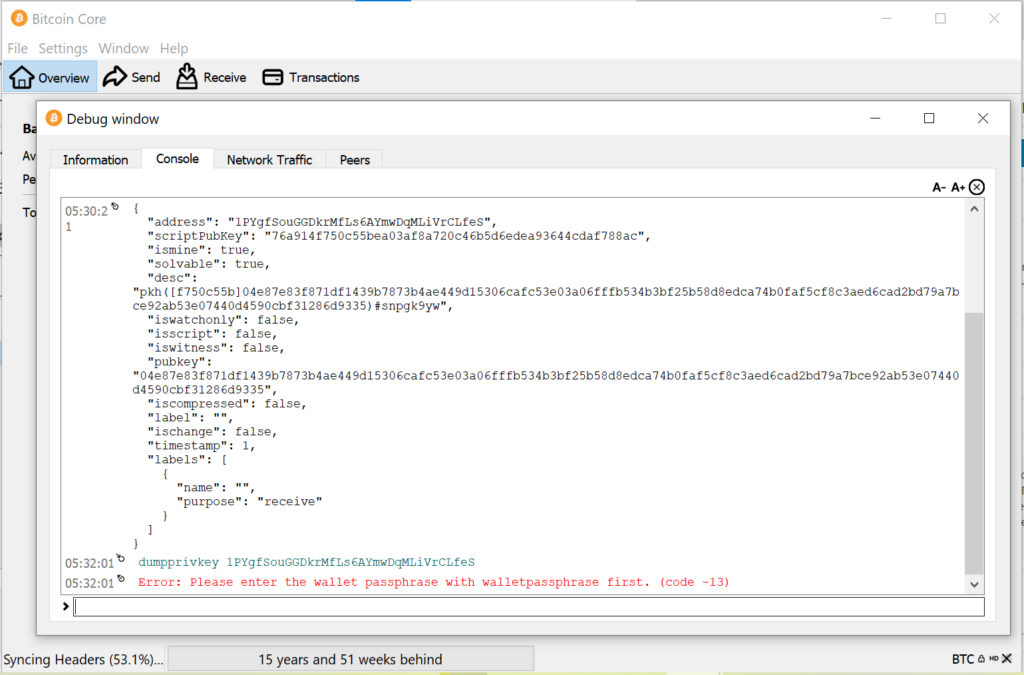Open the Help menu
This screenshot has height=675, width=1024.
click(174, 48)
